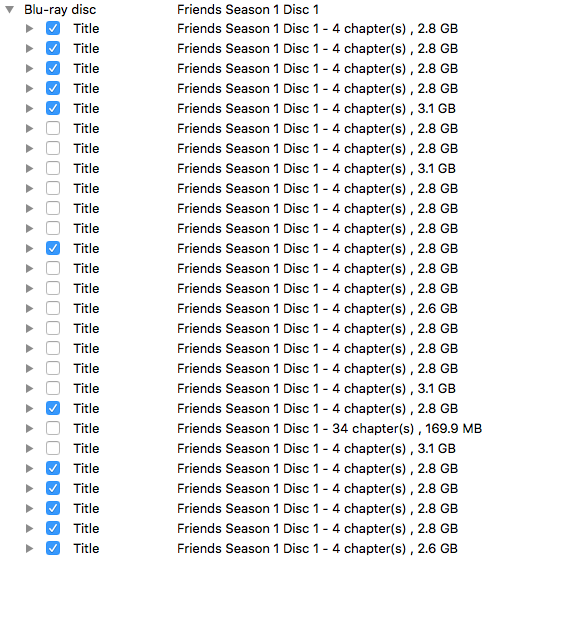Image resolution: width=569 pixels, height=617 pixels.
Task: Check the 34 chapter(s) 169.9 MB title checkbox
Action: [x=53, y=428]
